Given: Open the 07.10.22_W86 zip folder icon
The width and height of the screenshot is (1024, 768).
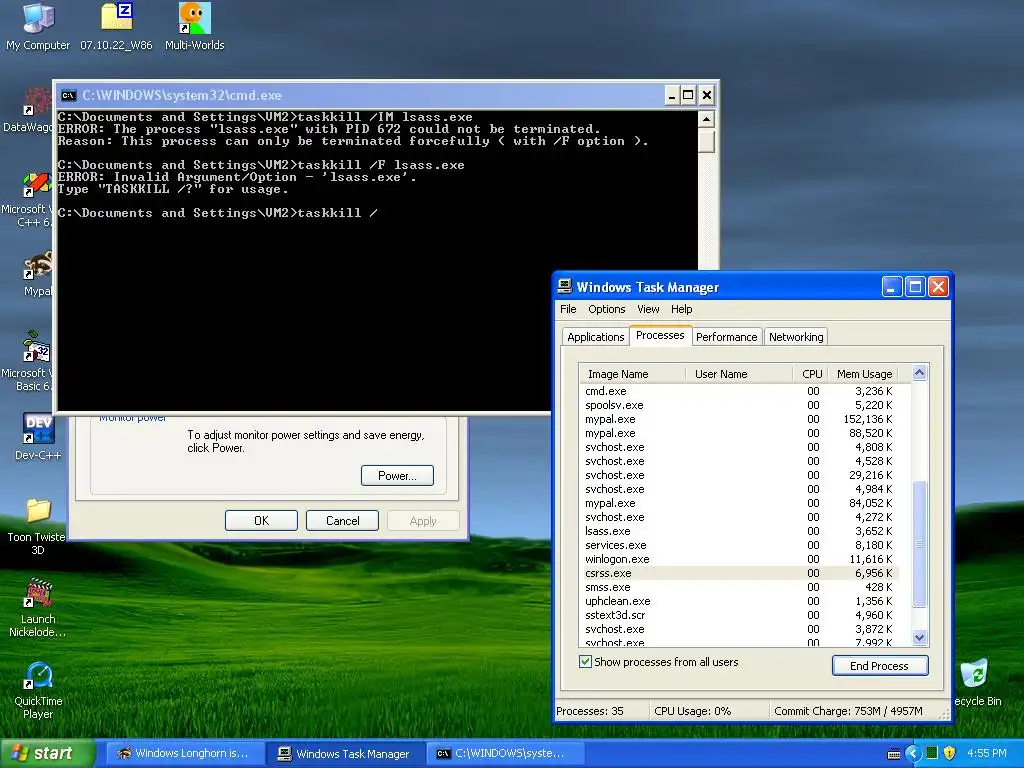Looking at the screenshot, I should (x=116, y=26).
